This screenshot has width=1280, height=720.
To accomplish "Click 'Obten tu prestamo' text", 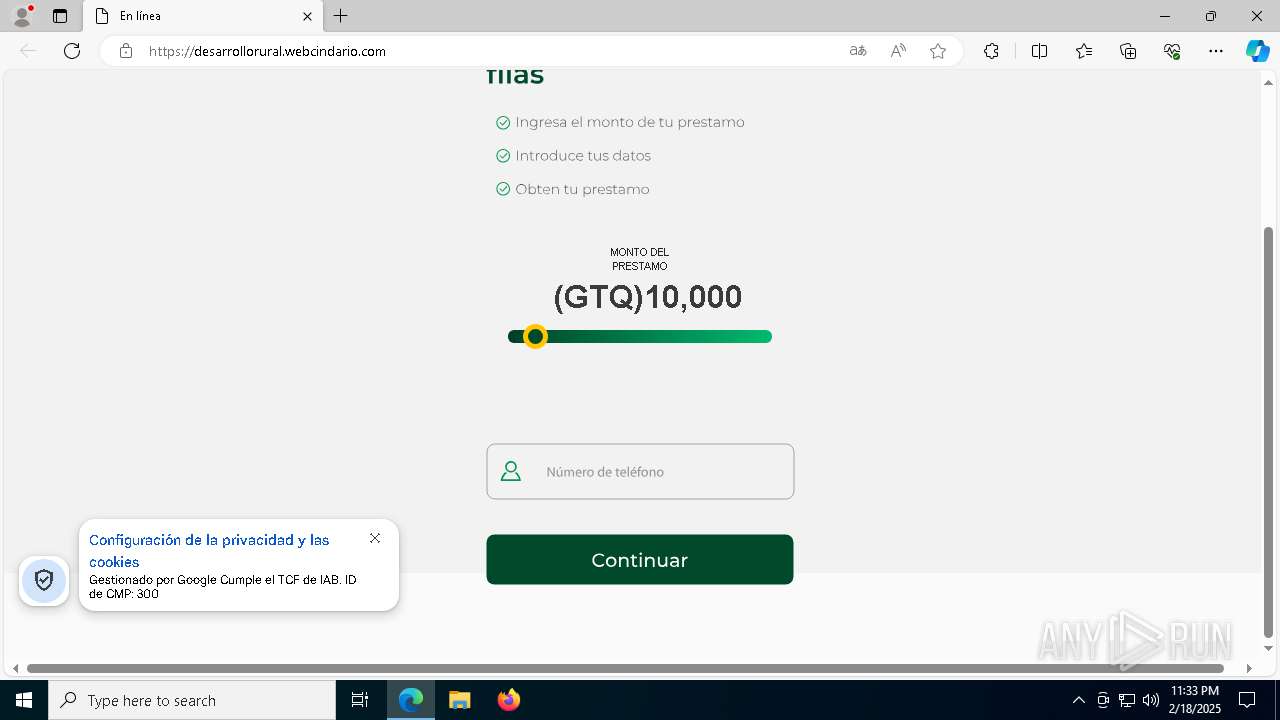I will pos(582,189).
